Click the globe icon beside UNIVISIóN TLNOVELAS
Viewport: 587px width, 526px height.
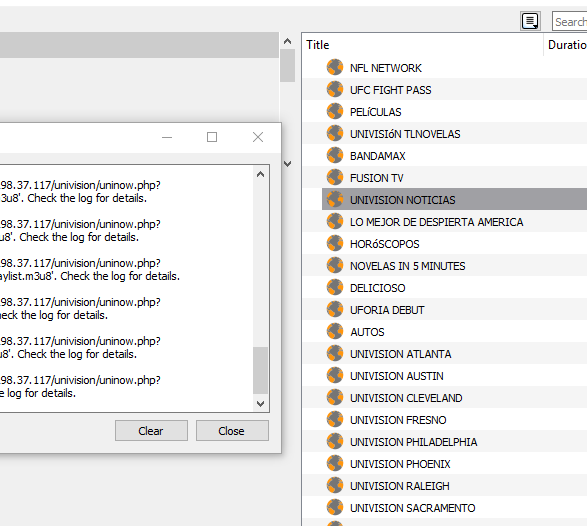coord(335,133)
